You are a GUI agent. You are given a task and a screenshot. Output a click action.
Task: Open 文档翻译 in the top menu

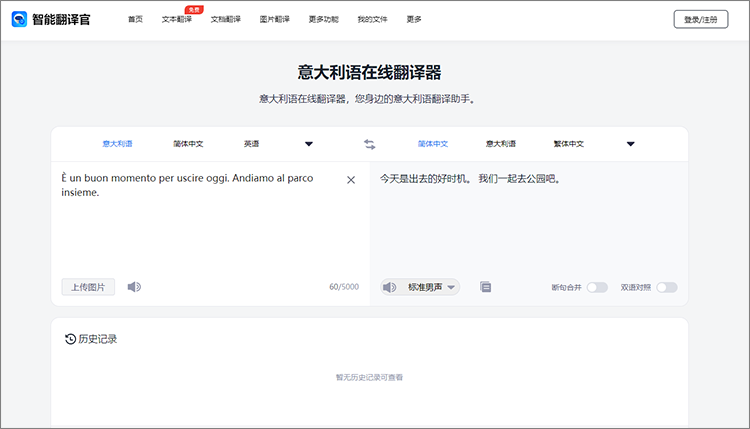(225, 19)
